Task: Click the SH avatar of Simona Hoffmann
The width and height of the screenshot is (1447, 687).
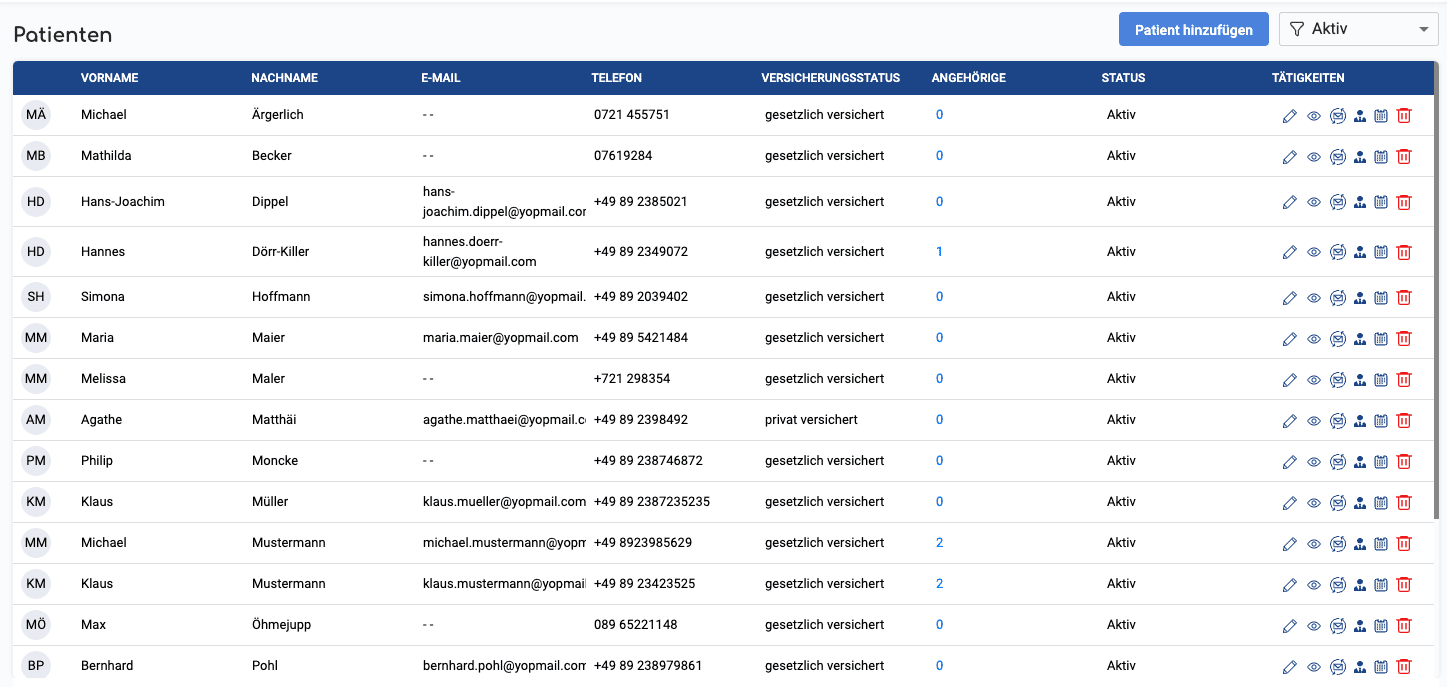Action: coord(36,297)
